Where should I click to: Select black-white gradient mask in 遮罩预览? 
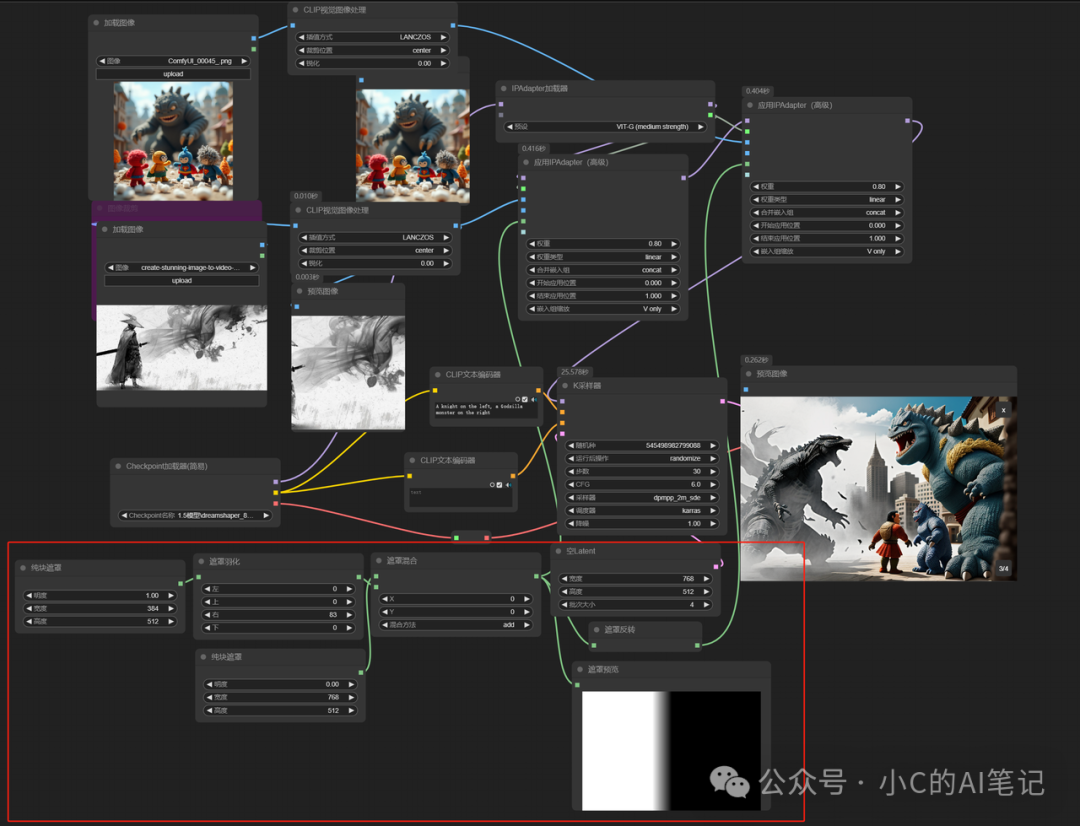tap(672, 751)
